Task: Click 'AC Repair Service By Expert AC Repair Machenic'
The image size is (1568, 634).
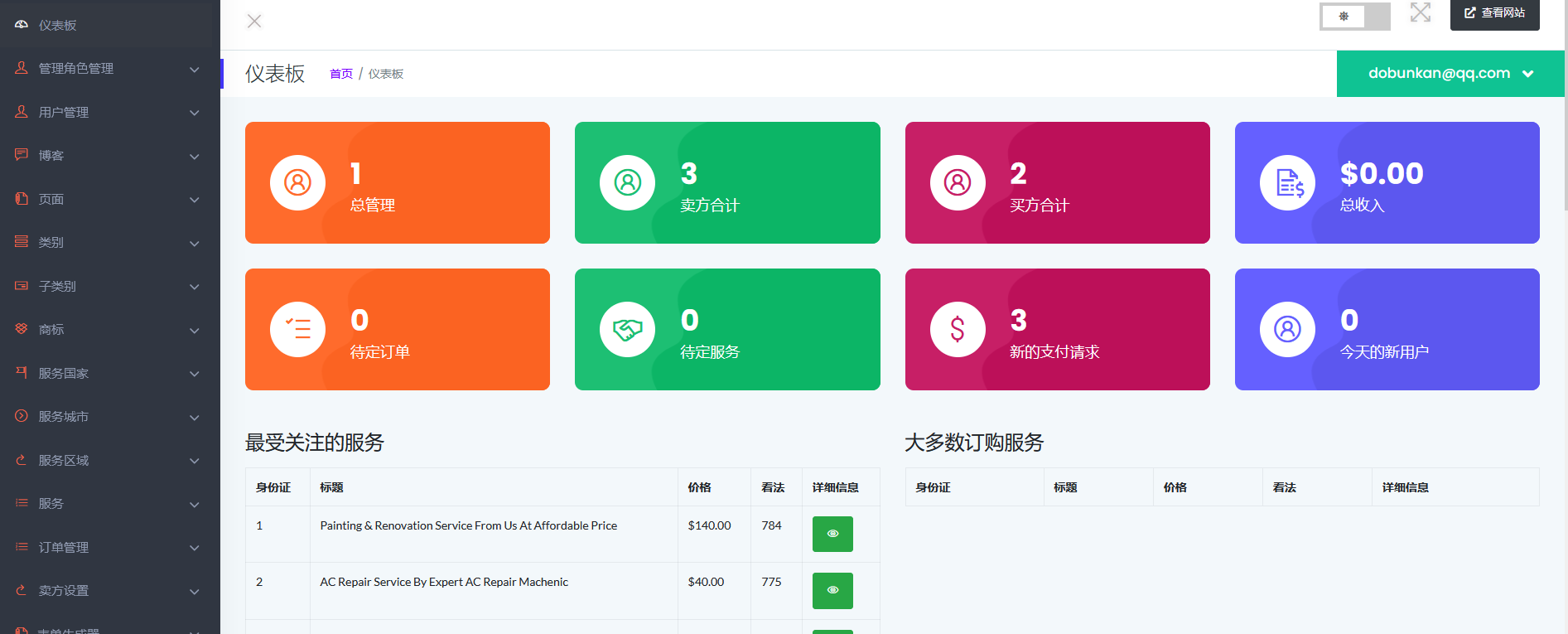Action: pyautogui.click(x=444, y=582)
